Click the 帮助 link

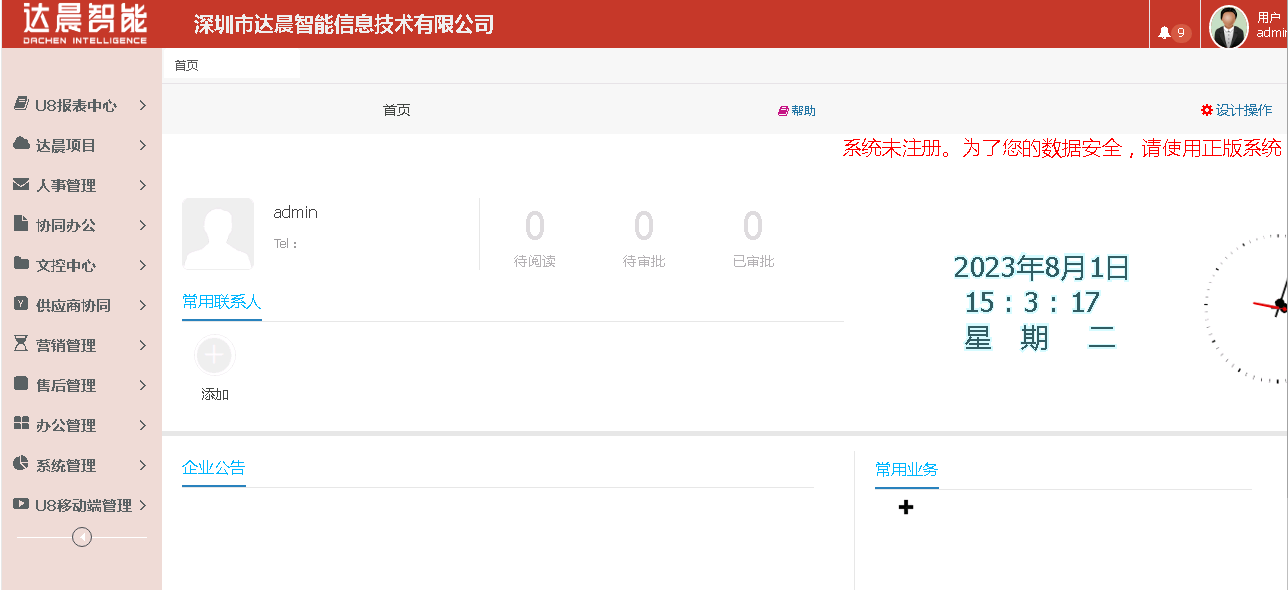coord(803,111)
